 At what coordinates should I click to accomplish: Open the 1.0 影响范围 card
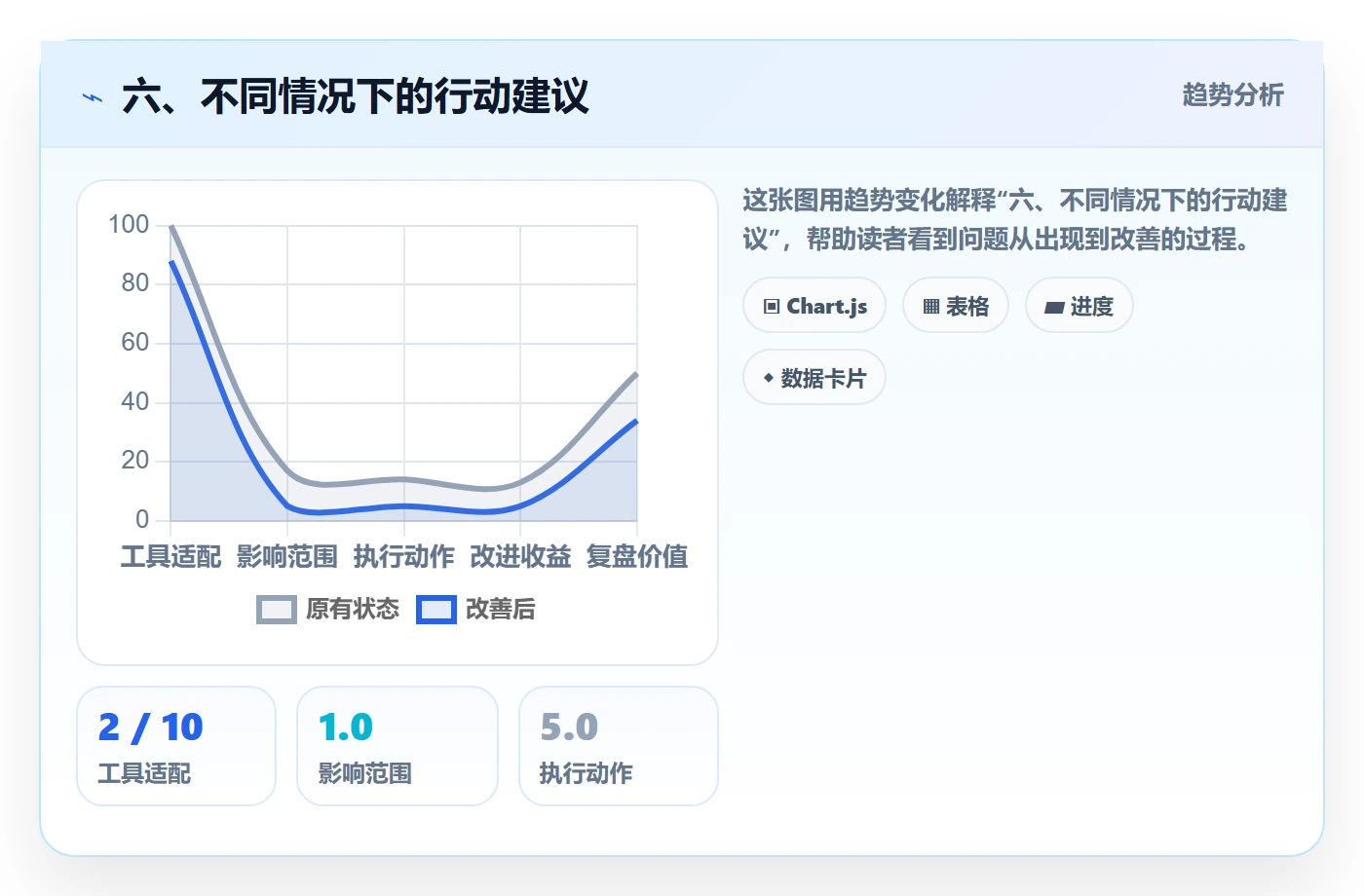pyautogui.click(x=398, y=746)
